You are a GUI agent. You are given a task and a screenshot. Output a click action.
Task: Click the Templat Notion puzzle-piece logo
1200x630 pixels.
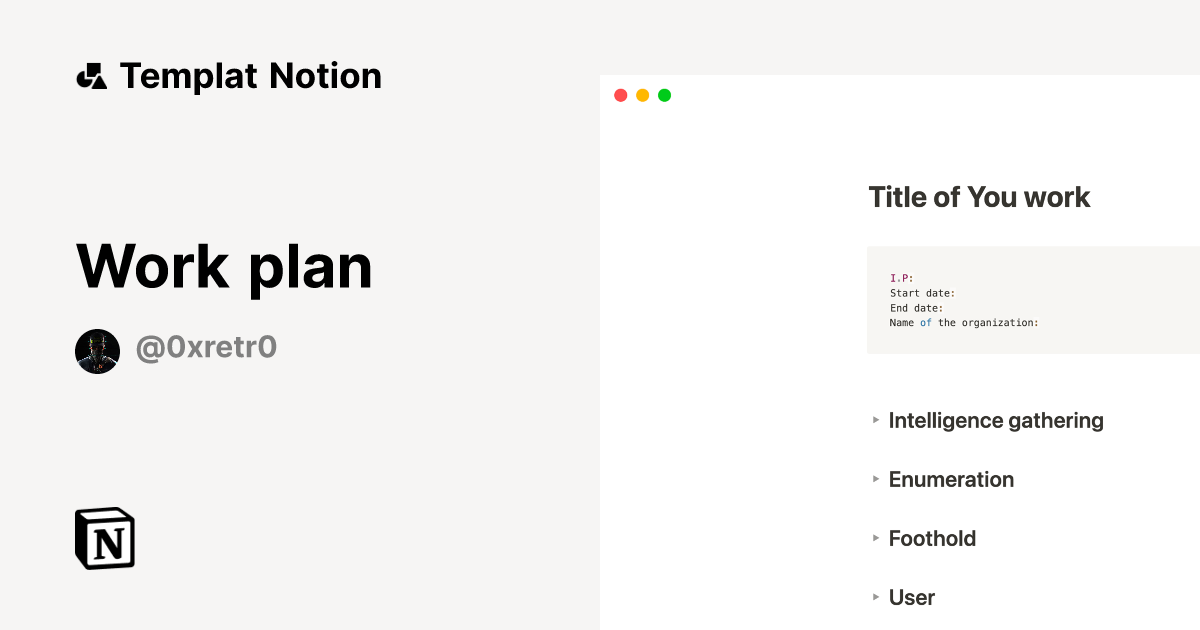[91, 75]
